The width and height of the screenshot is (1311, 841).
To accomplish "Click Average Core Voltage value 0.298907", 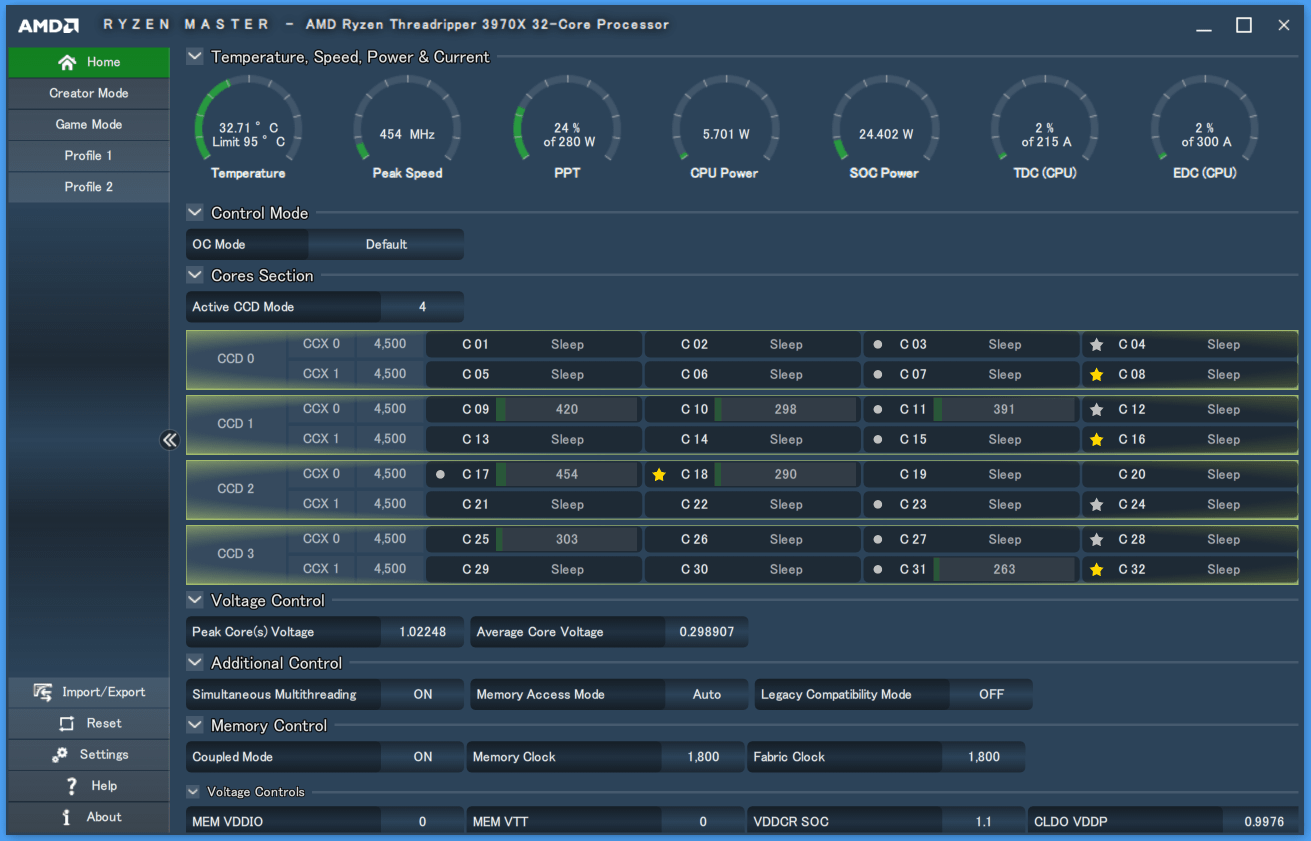I will pos(706,632).
